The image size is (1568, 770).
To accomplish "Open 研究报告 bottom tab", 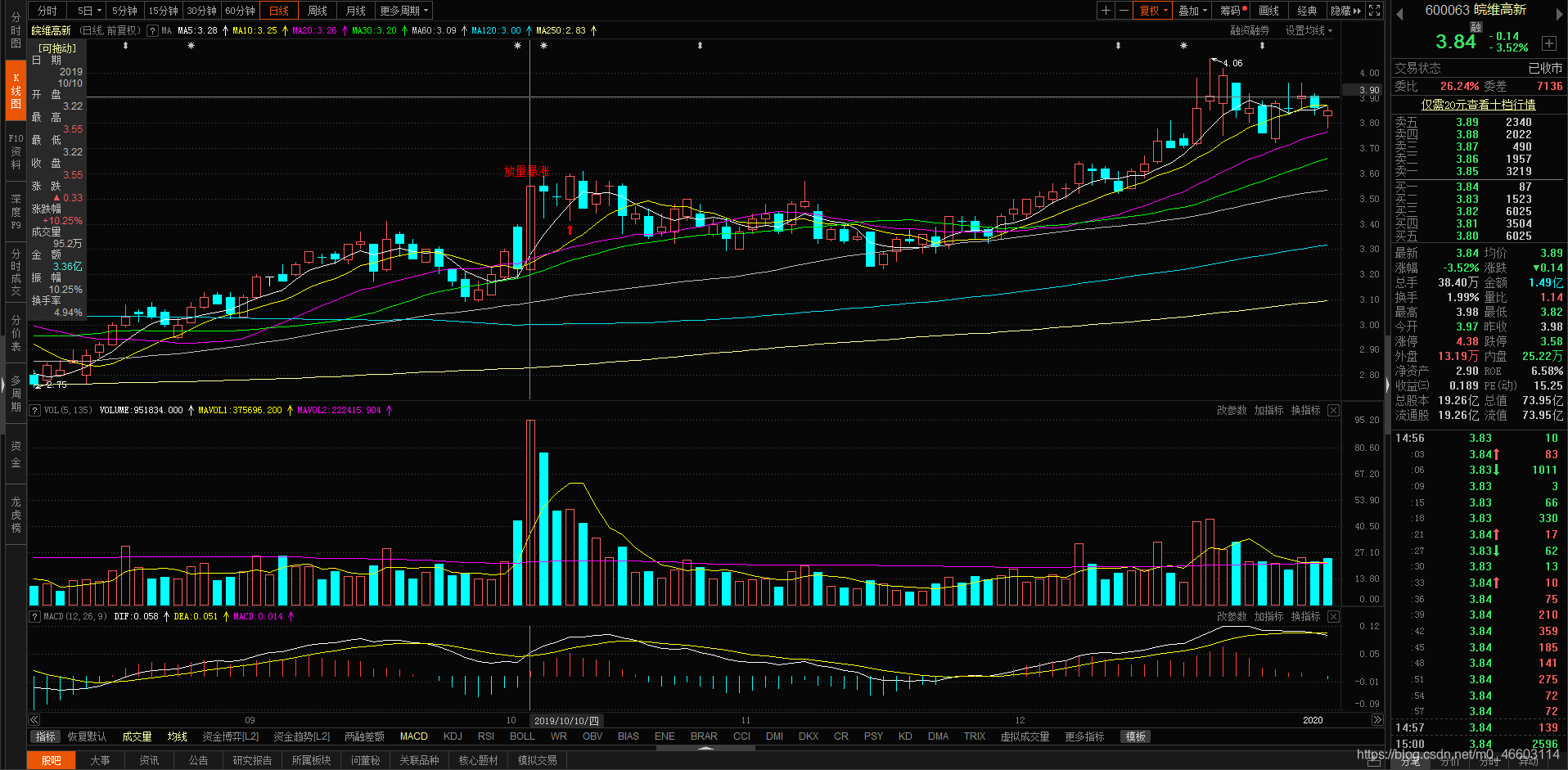I will coord(252,760).
